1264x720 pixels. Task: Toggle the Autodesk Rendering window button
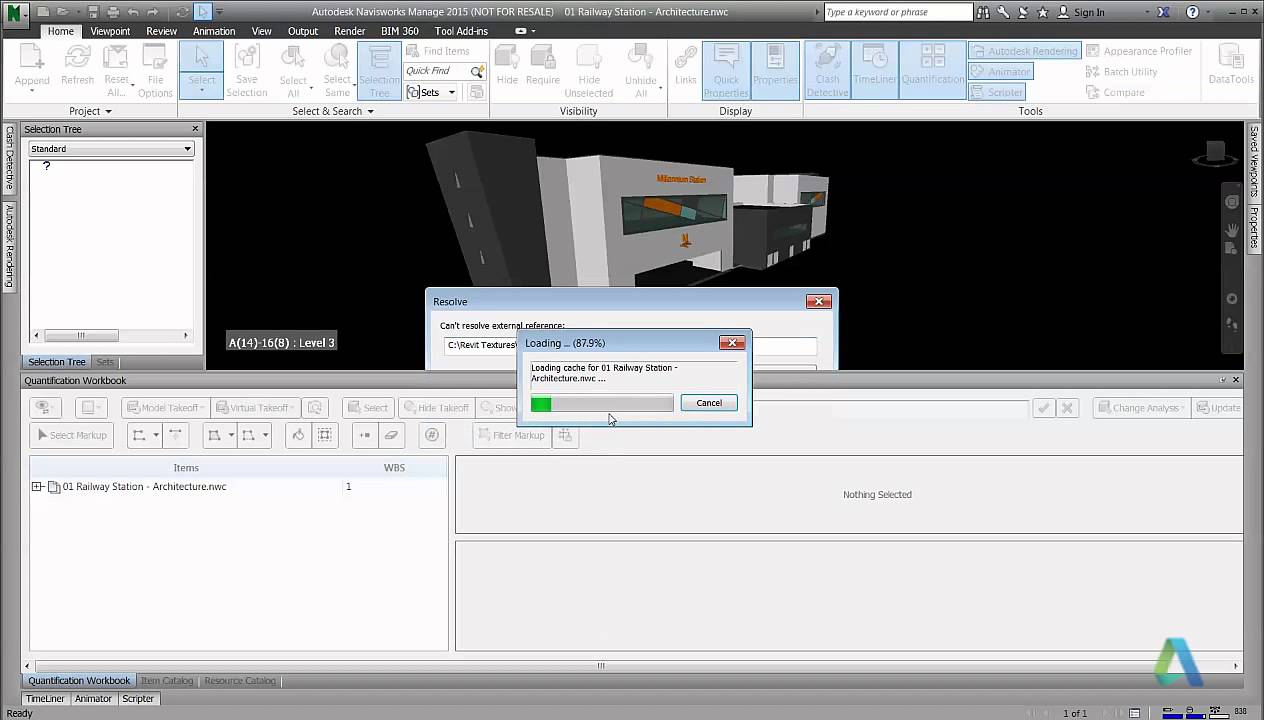click(x=1024, y=51)
